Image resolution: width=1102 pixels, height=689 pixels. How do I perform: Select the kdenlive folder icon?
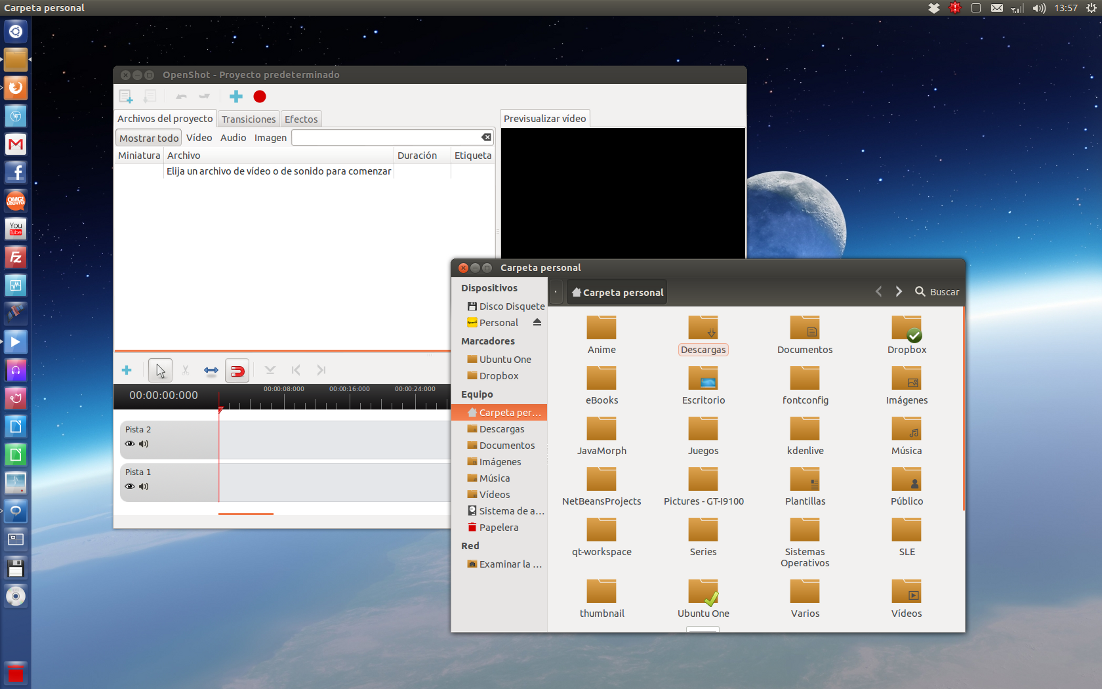point(805,429)
